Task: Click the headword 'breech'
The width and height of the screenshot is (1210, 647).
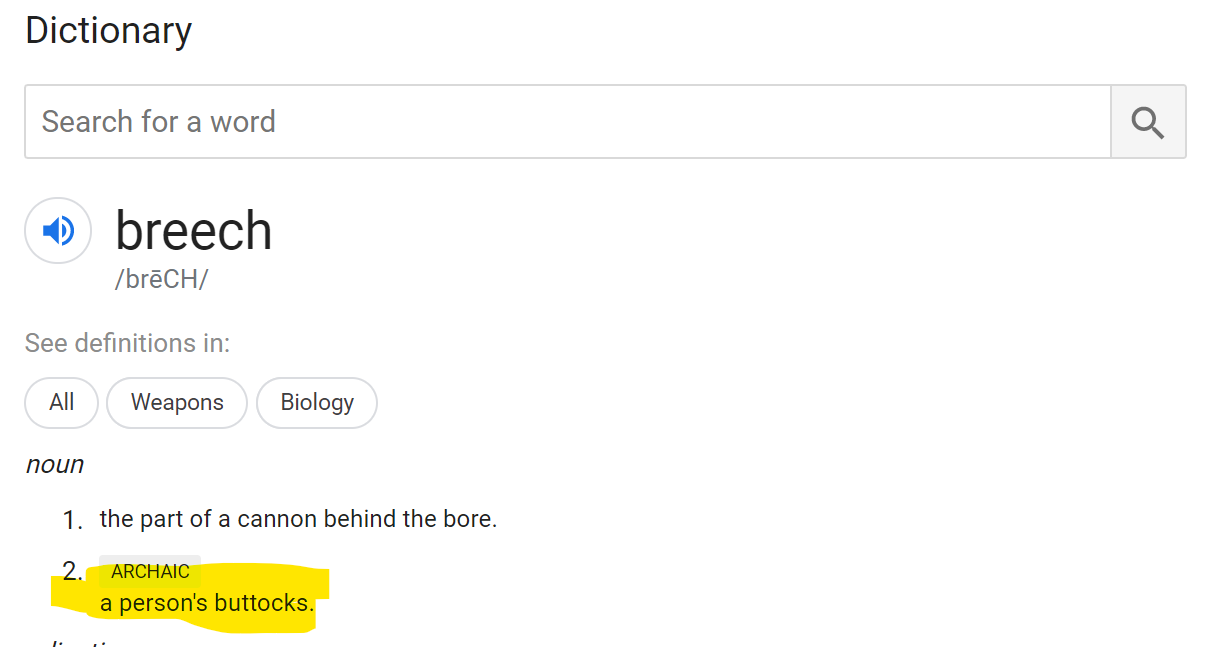Action: 194,231
